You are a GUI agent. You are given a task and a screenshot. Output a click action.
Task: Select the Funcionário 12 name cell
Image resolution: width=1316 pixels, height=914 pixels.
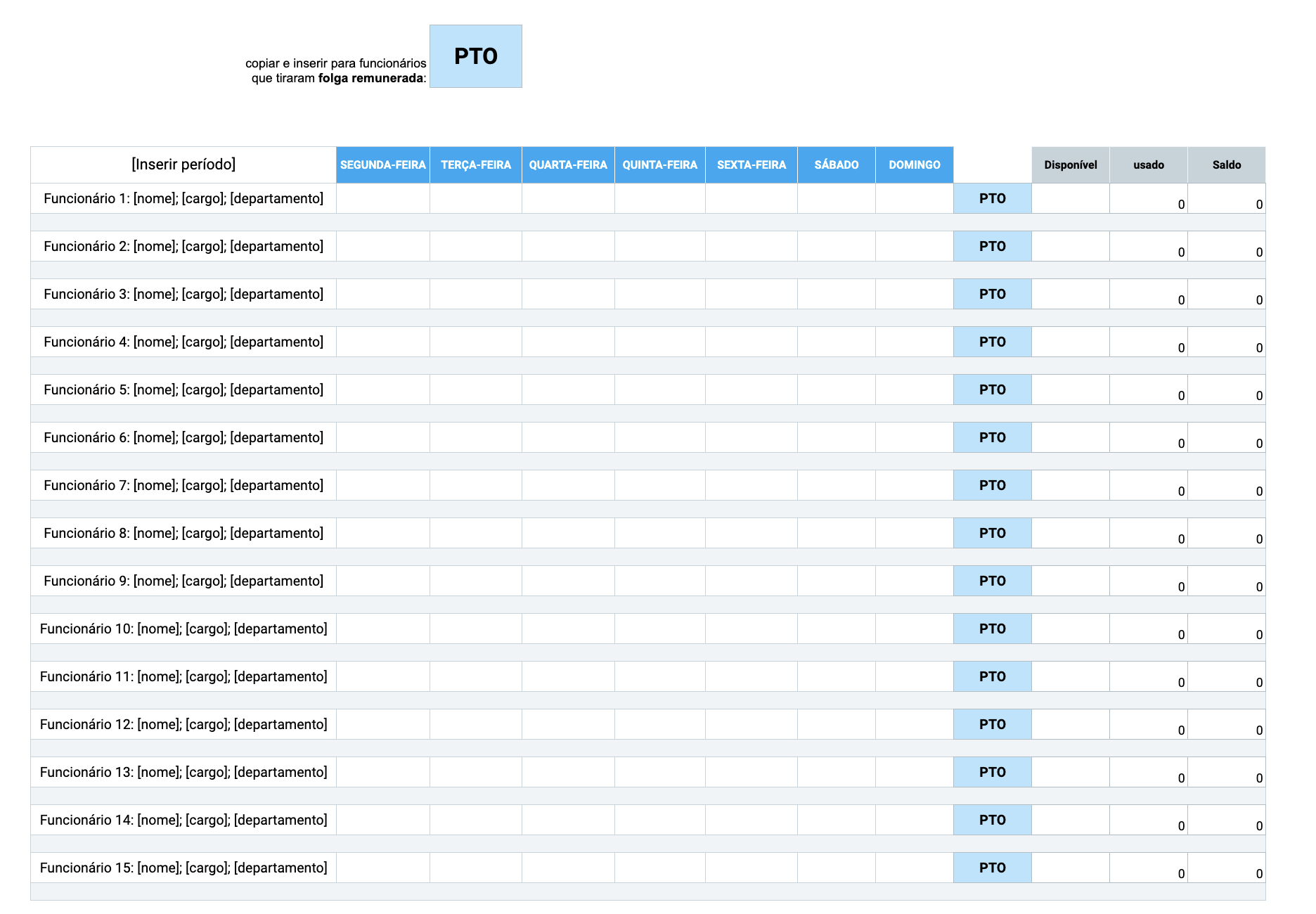tap(183, 724)
